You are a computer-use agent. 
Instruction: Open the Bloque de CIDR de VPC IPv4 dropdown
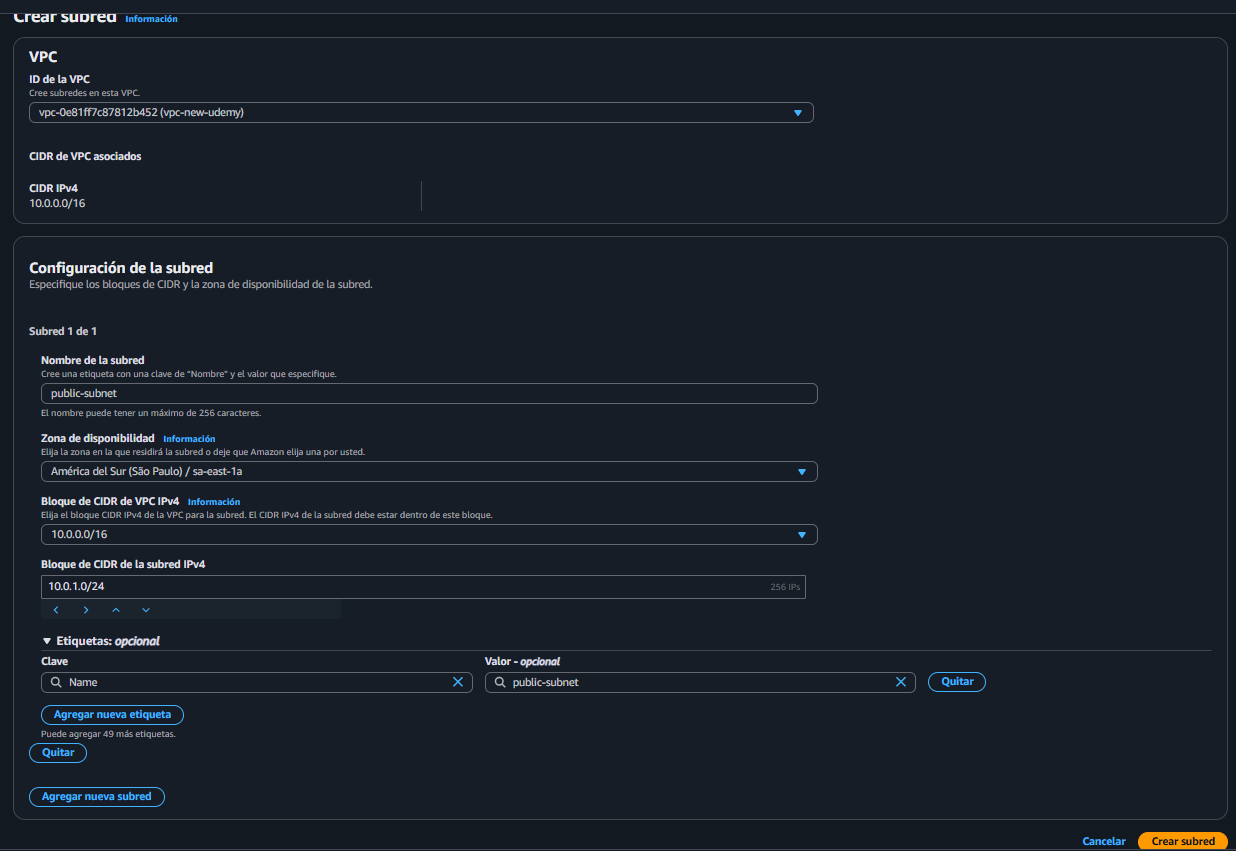(x=429, y=535)
